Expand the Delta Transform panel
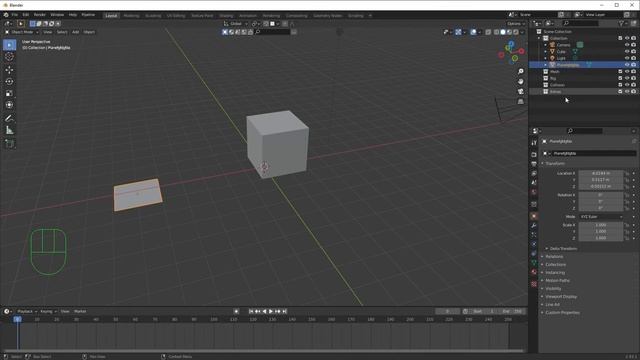640x360 pixels. (x=563, y=249)
